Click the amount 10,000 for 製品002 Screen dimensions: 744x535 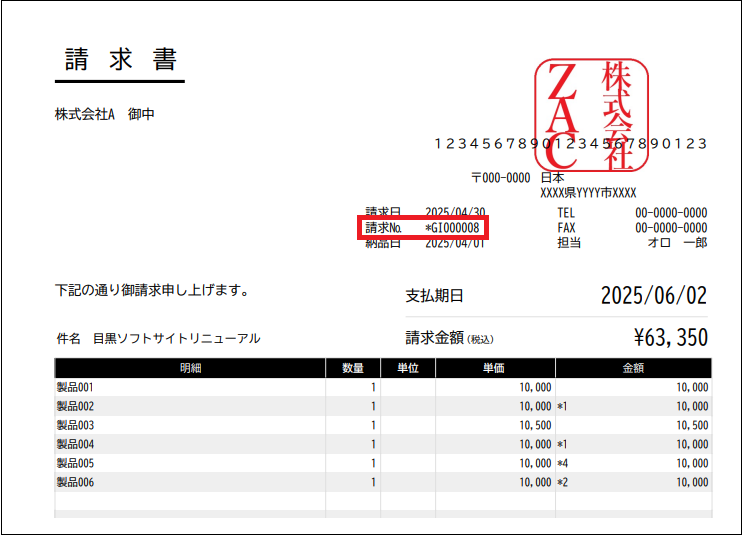tap(692, 406)
